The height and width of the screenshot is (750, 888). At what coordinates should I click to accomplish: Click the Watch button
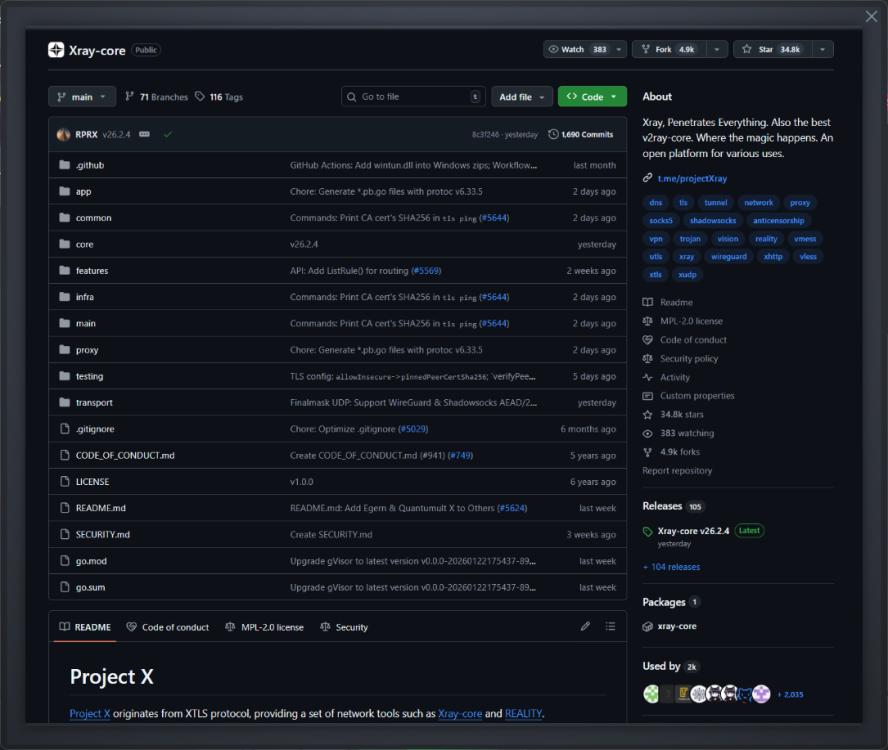(x=577, y=49)
